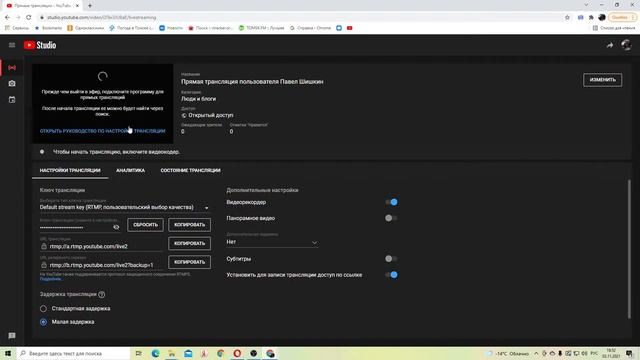
Task: Reload the page with the refresh icon
Action: [x=29, y=18]
